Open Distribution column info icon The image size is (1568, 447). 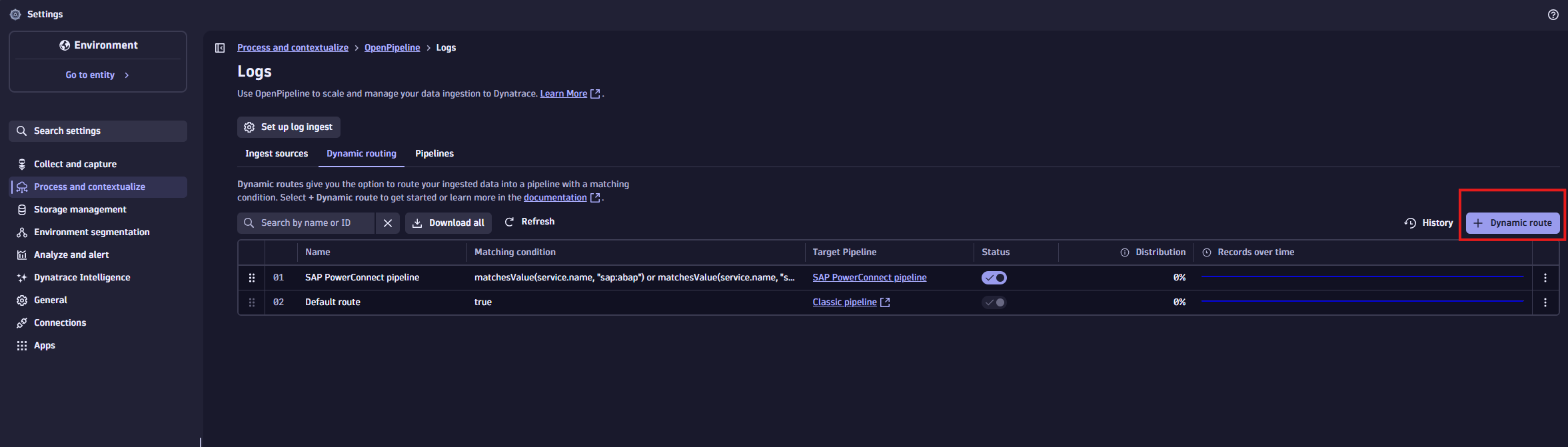(x=1125, y=252)
